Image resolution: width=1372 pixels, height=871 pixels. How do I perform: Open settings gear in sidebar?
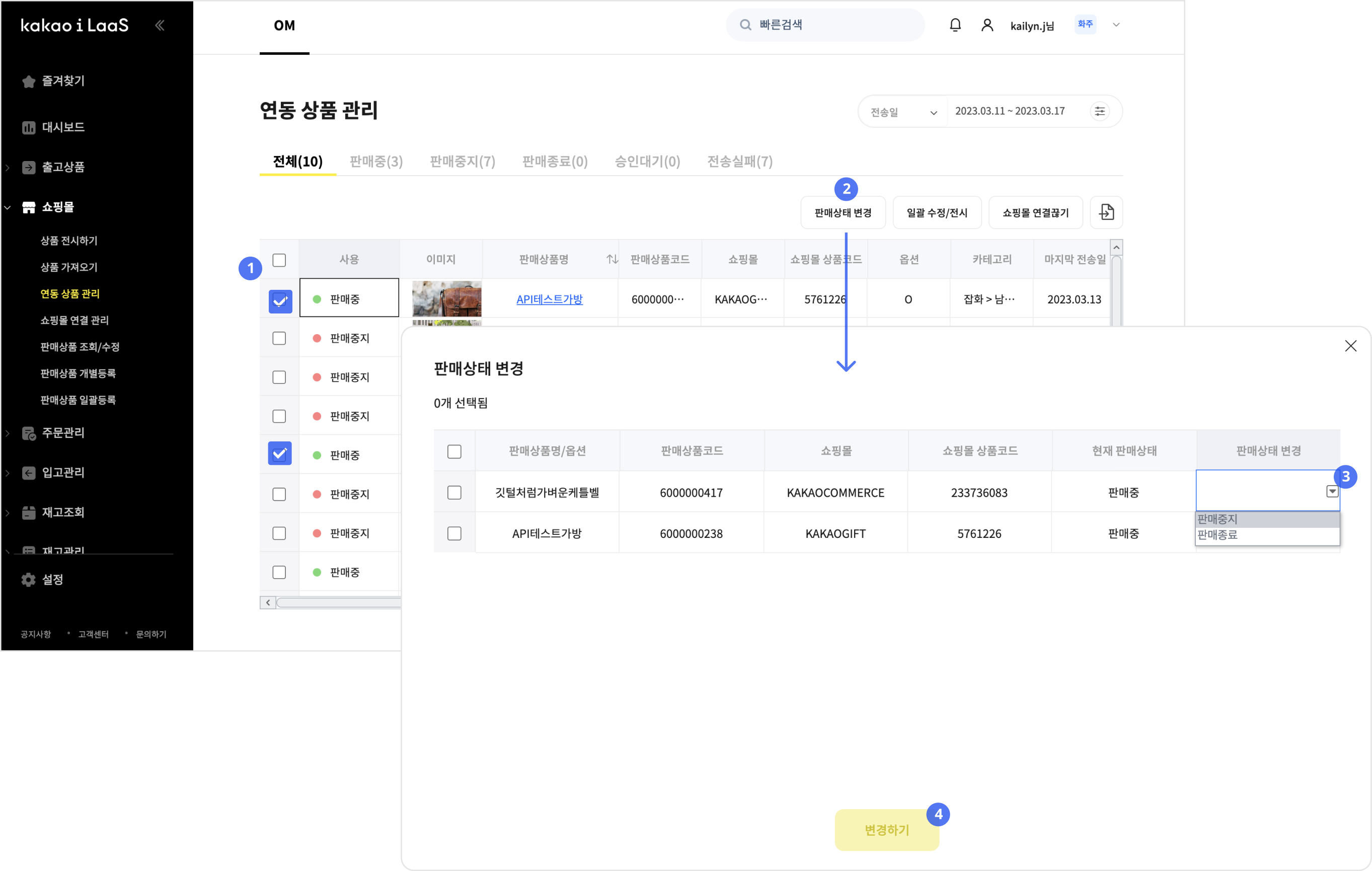click(29, 579)
